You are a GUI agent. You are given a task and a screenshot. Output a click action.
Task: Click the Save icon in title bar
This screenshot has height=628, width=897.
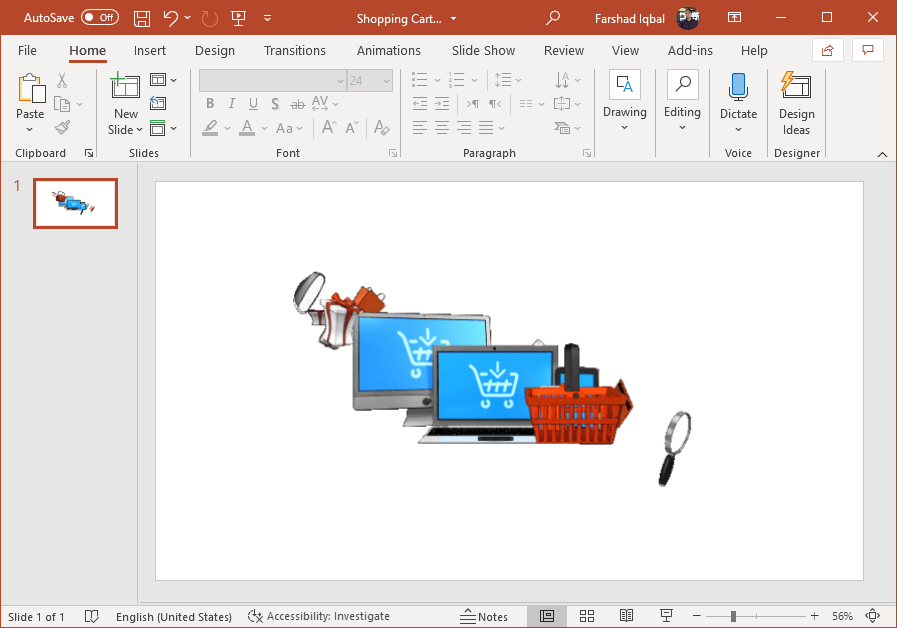coord(142,18)
